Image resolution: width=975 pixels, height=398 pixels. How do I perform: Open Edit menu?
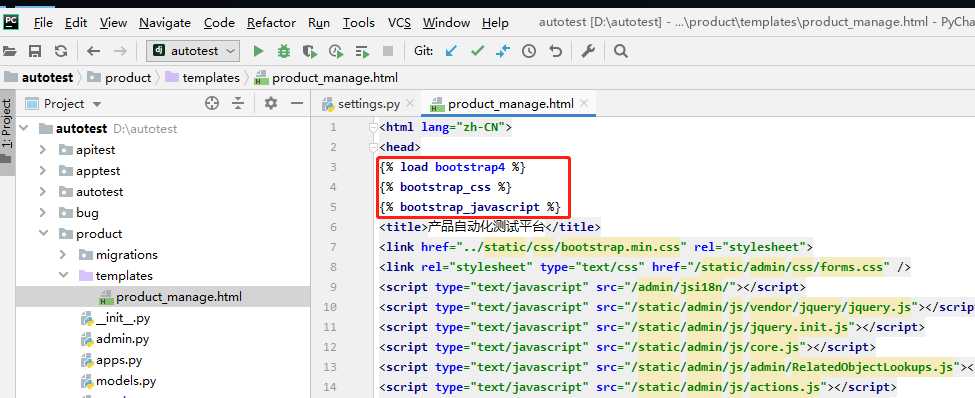(76, 23)
